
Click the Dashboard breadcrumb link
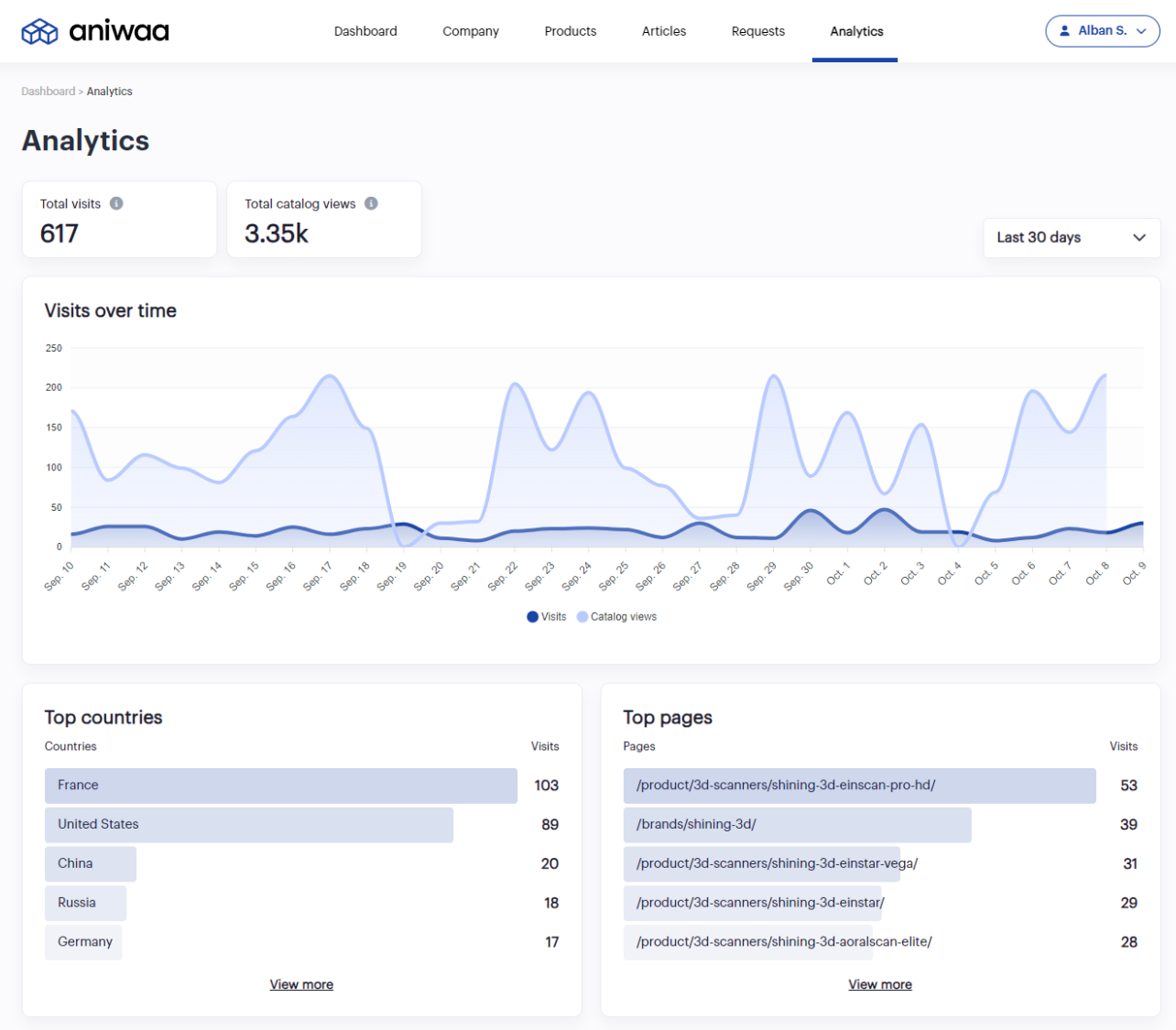coord(48,92)
